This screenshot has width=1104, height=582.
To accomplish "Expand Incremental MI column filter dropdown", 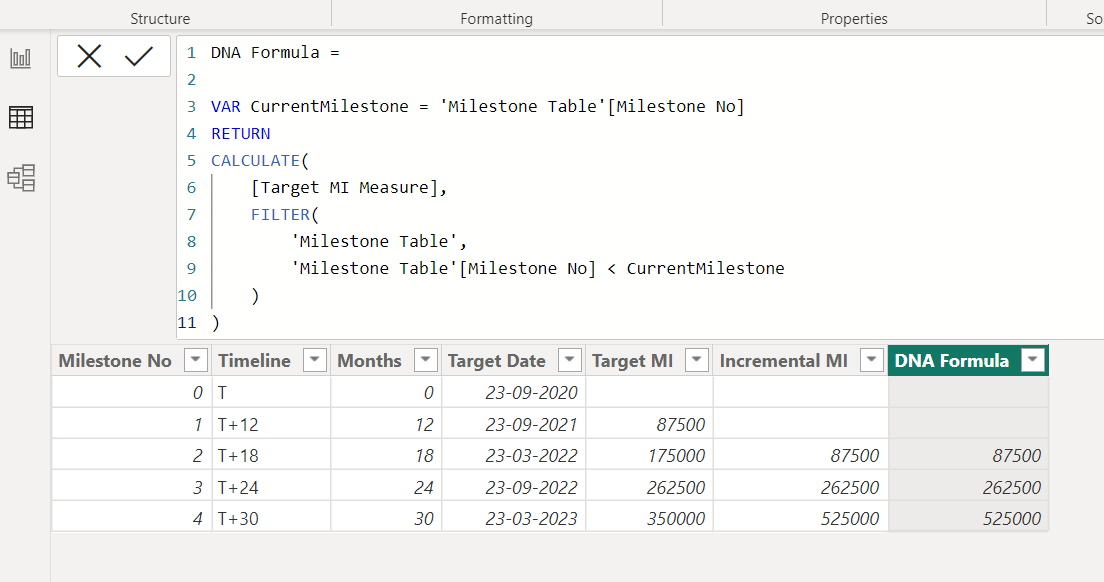I will click(x=872, y=361).
